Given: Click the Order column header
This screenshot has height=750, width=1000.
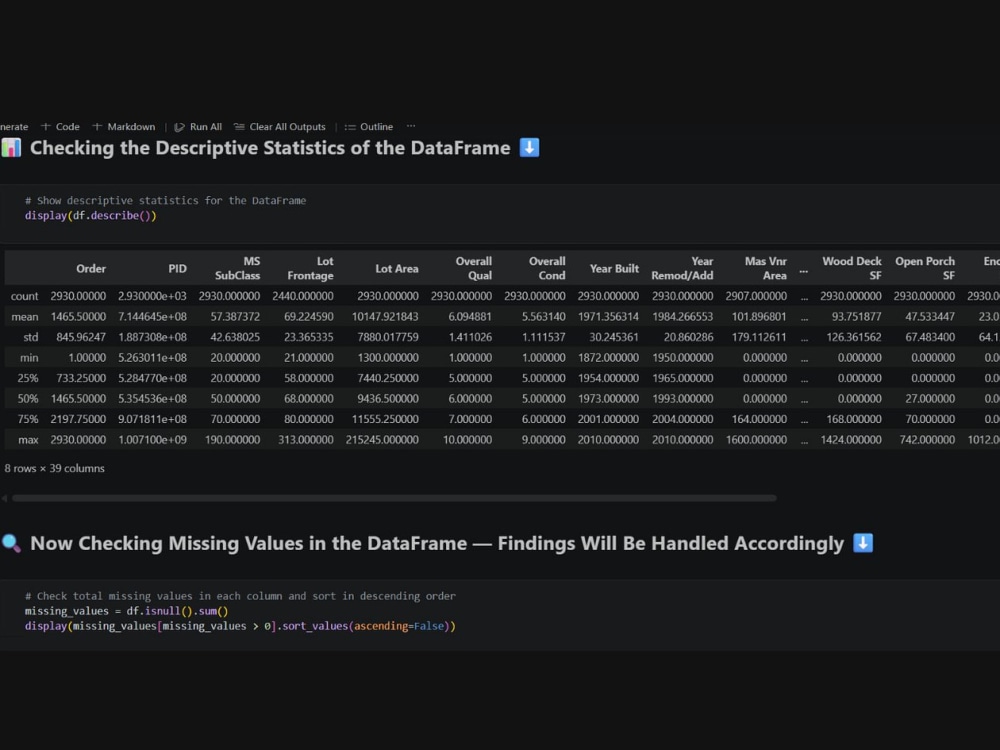Looking at the screenshot, I should point(91,268).
